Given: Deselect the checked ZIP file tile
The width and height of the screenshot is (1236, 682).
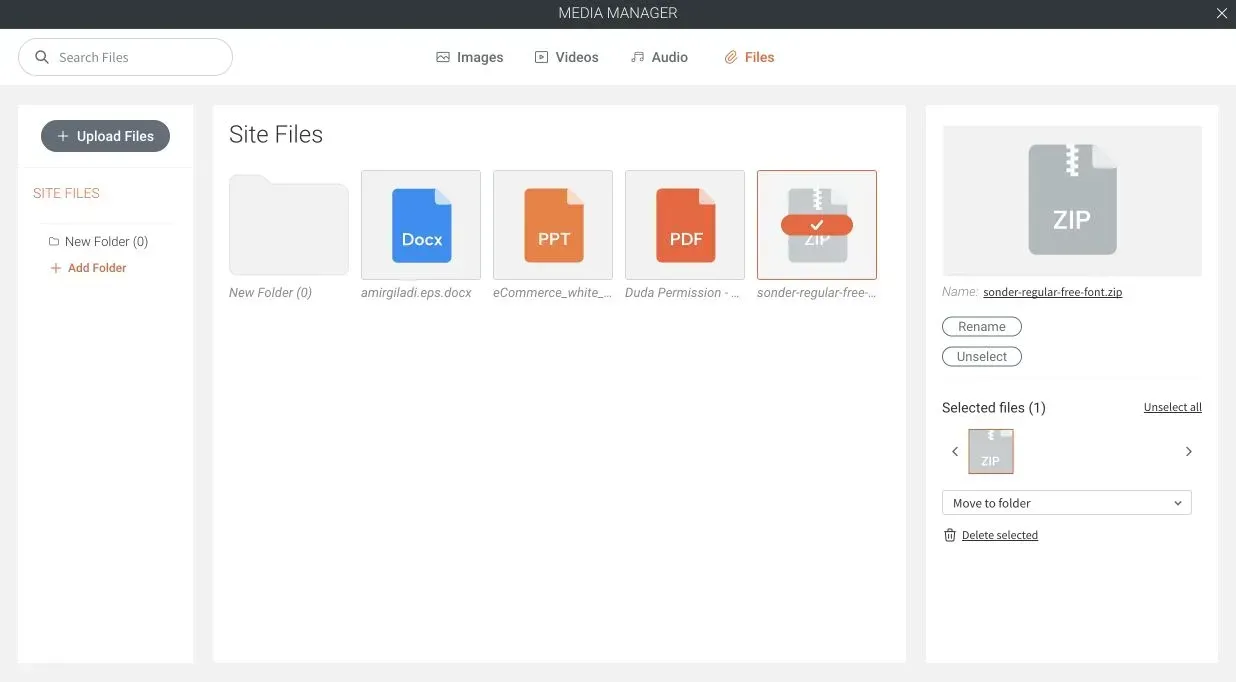Looking at the screenshot, I should click(817, 224).
